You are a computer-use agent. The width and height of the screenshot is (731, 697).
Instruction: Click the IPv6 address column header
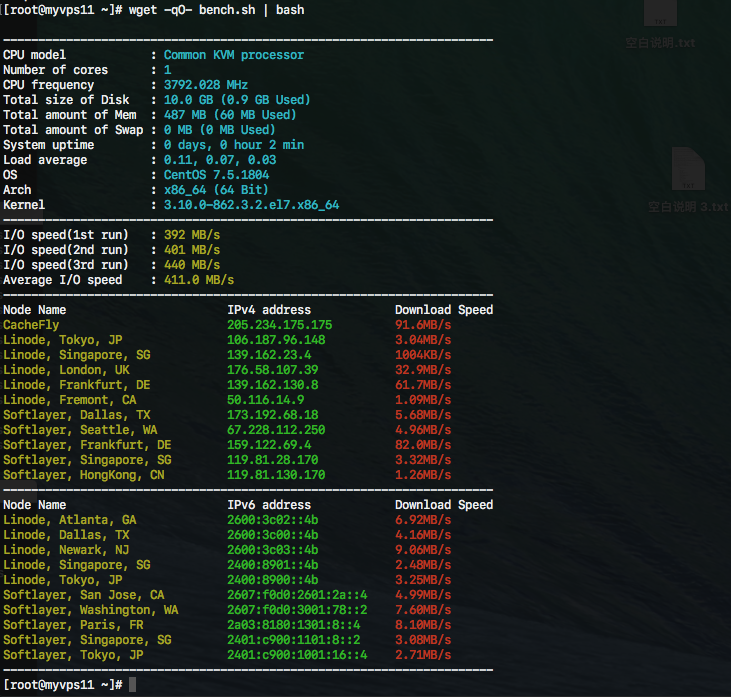[269, 505]
